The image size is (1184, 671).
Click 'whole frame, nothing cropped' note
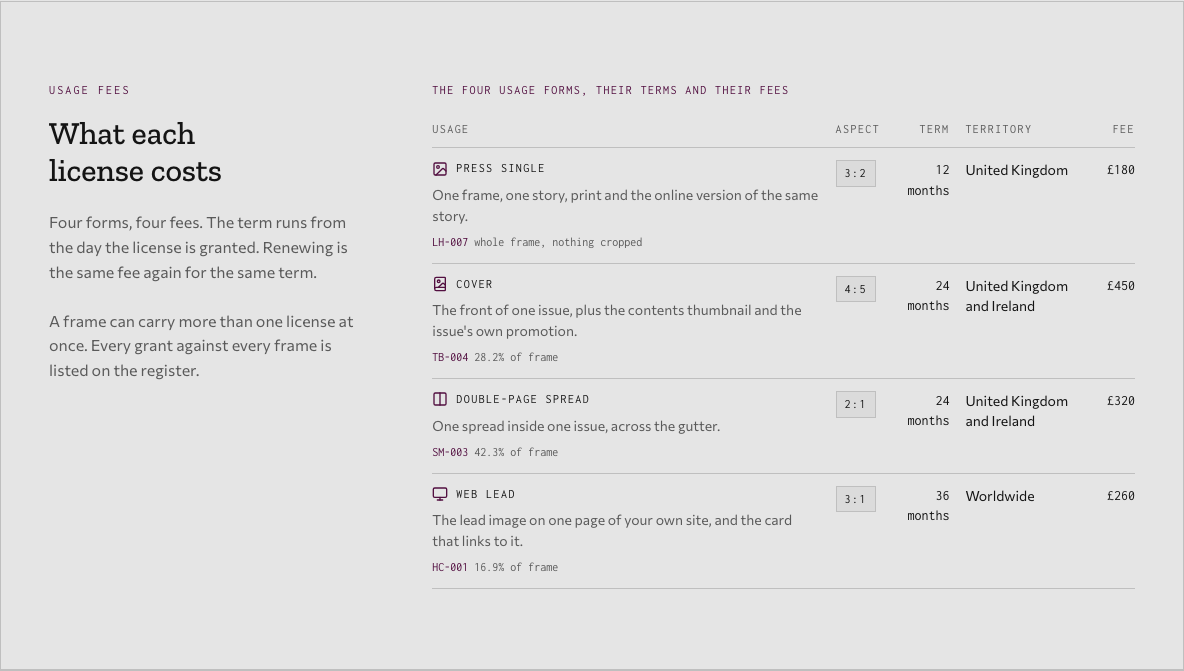(558, 242)
